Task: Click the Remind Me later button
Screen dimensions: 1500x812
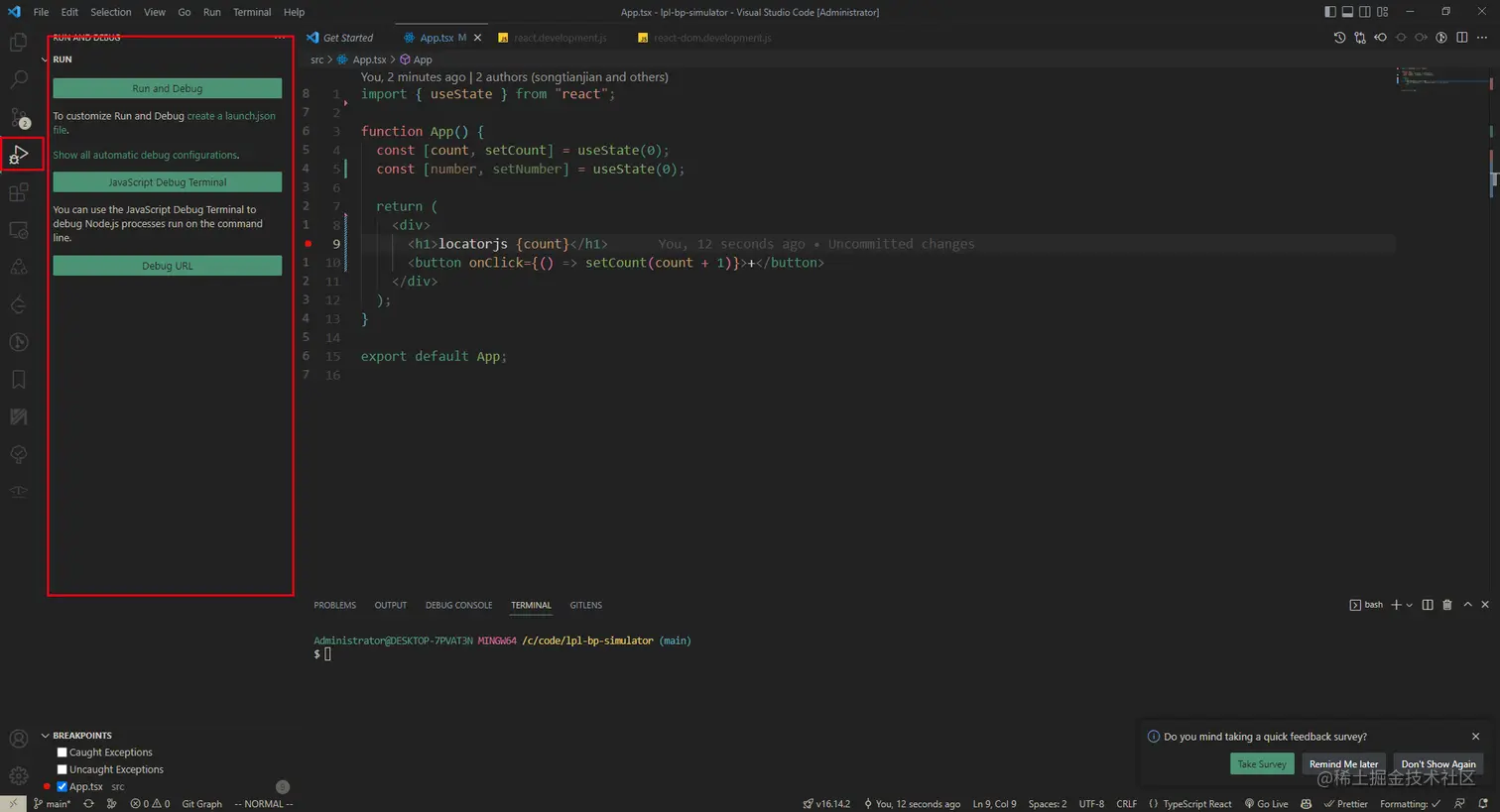Action: click(1343, 763)
